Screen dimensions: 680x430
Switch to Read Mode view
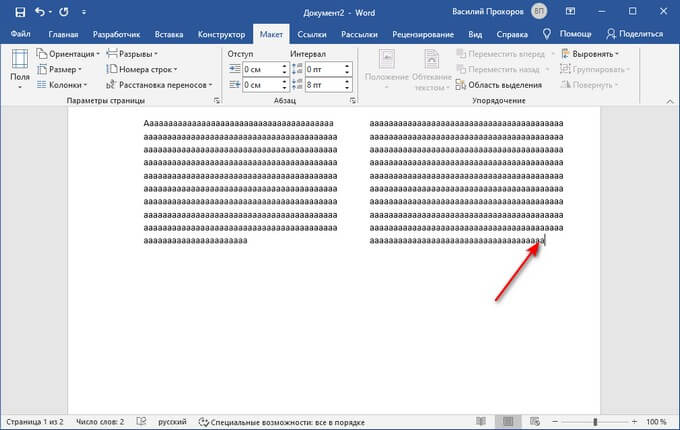[x=481, y=421]
